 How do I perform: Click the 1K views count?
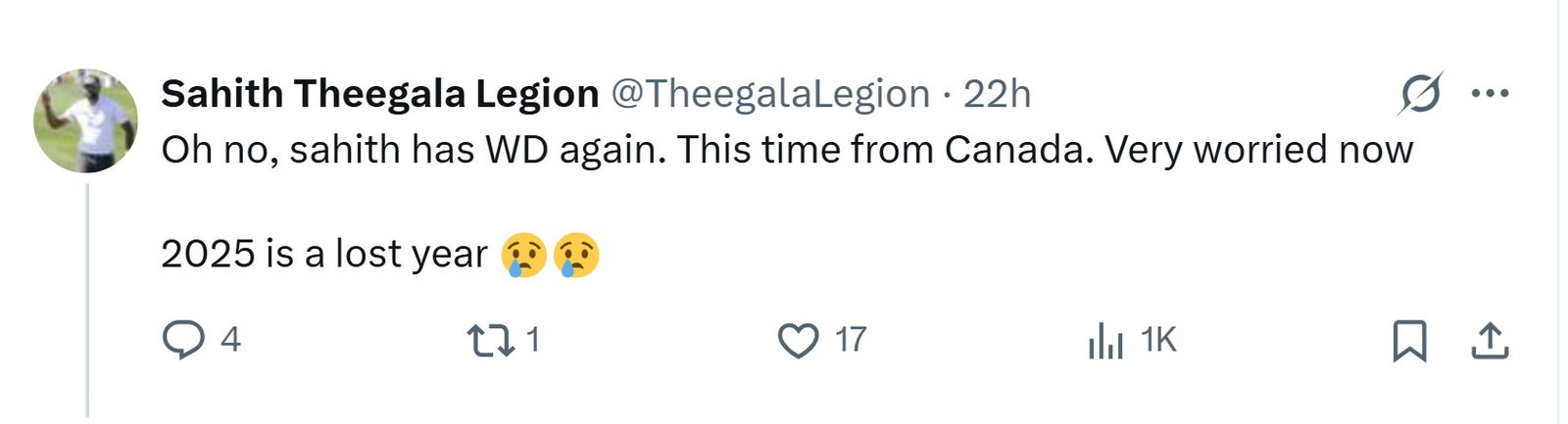(1158, 340)
